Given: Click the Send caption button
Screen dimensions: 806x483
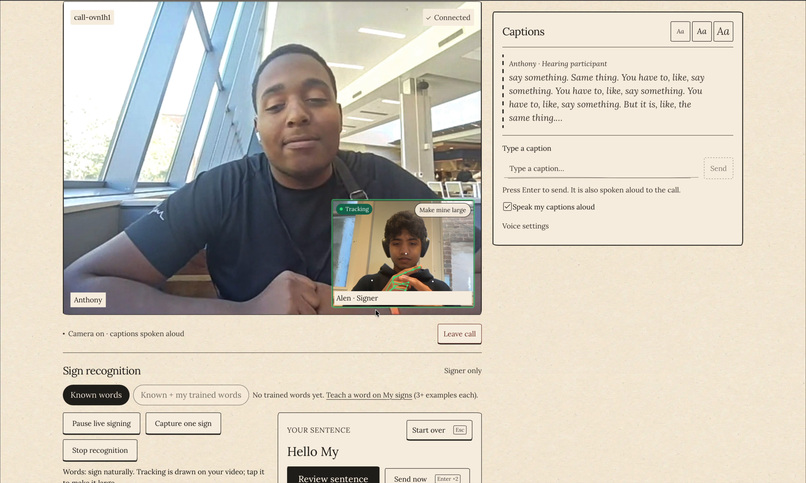Looking at the screenshot, I should 718,169.
